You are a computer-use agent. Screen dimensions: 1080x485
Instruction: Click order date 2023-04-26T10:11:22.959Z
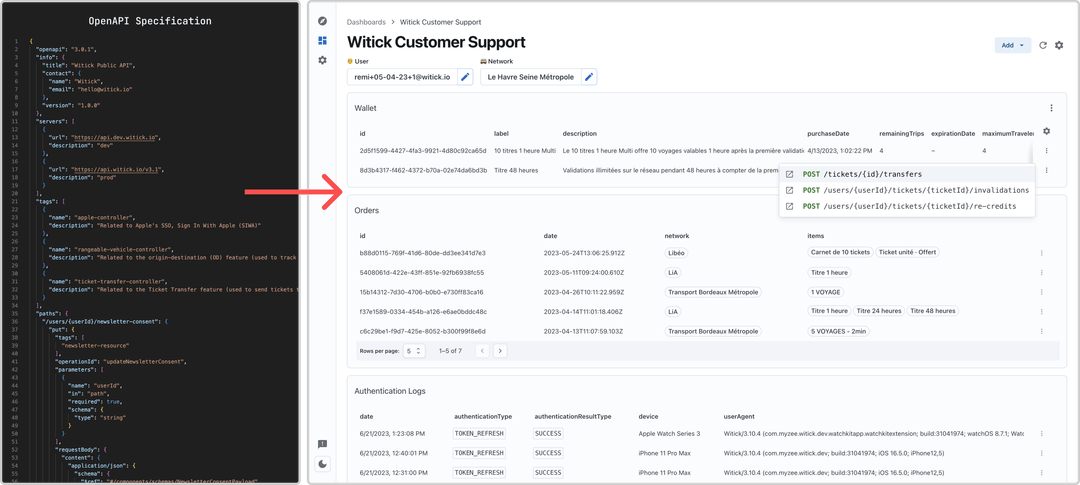point(583,292)
